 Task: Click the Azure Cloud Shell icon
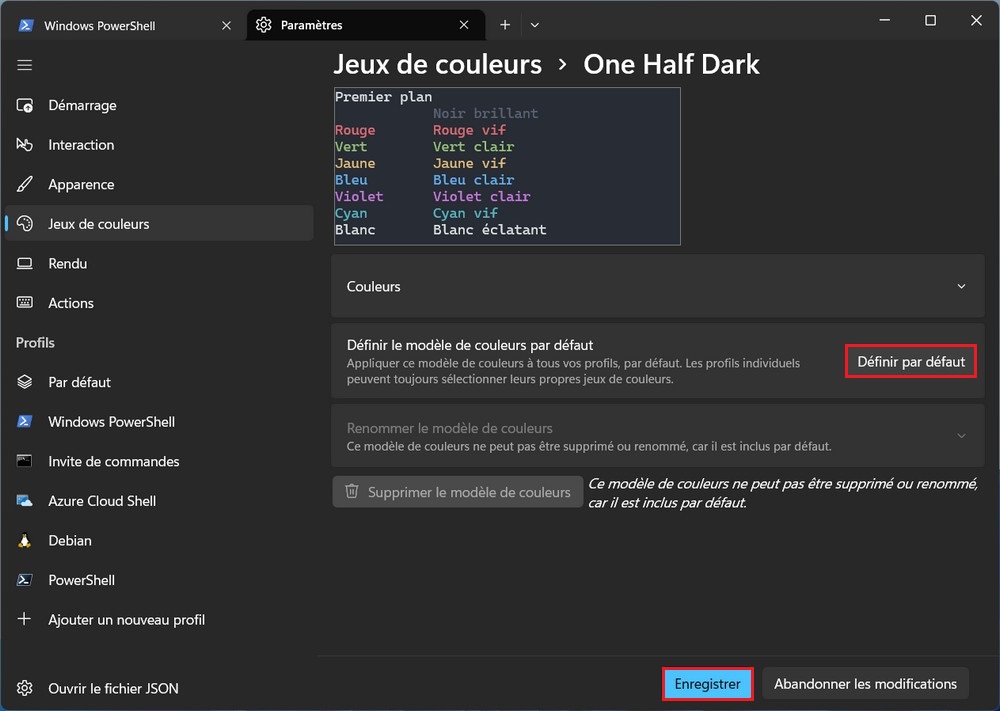tap(24, 501)
